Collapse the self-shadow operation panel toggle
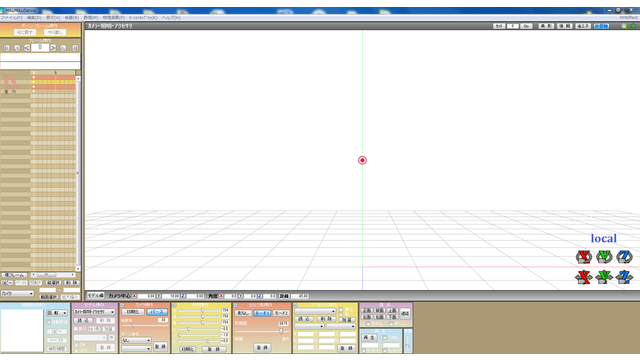The width and height of the screenshot is (640, 360). 236,305
